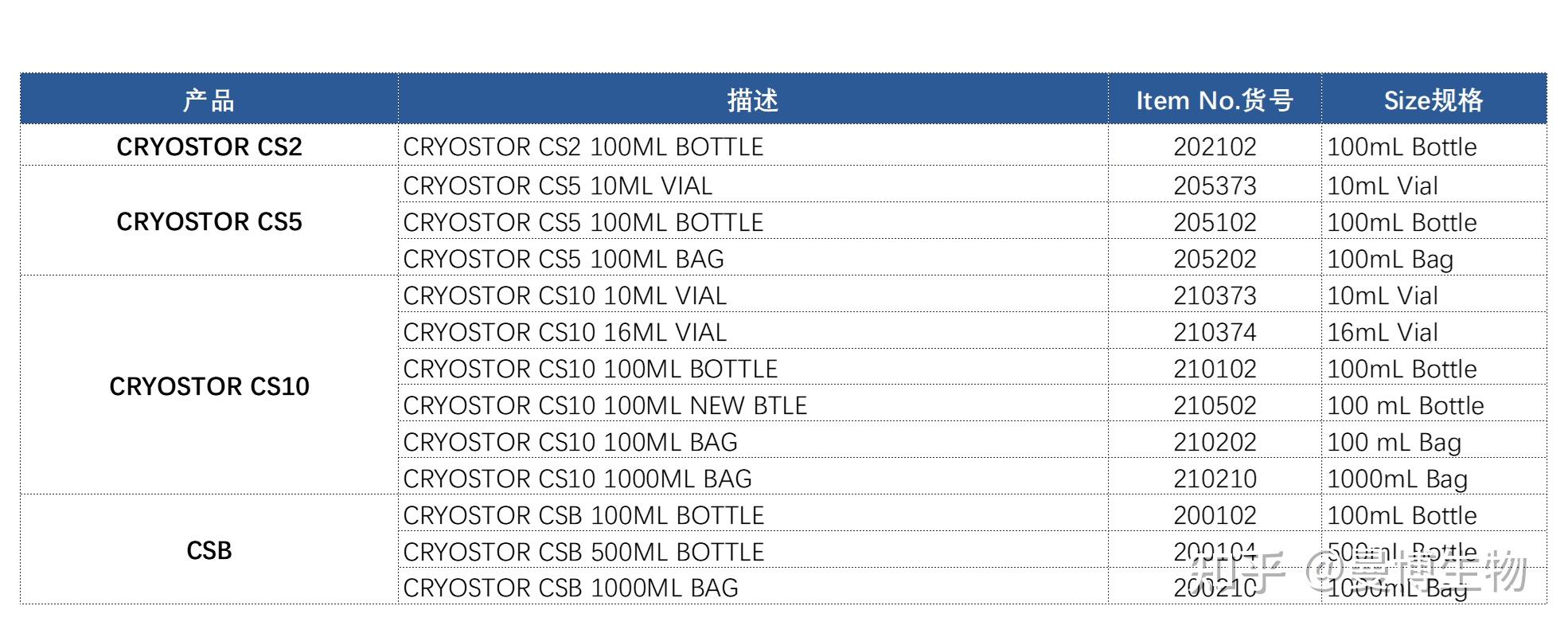Viewport: 1568px width, 637px height.
Task: Select item number 210374
Action: [1215, 332]
